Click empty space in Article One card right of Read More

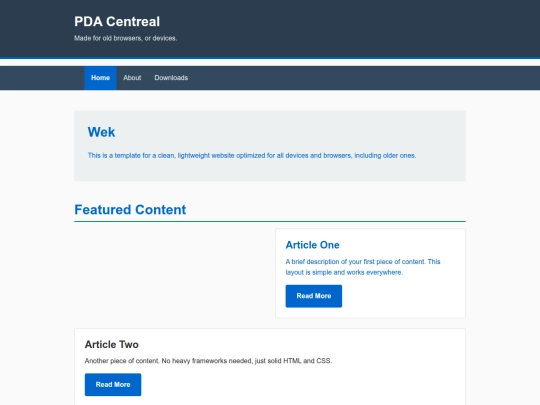point(403,296)
